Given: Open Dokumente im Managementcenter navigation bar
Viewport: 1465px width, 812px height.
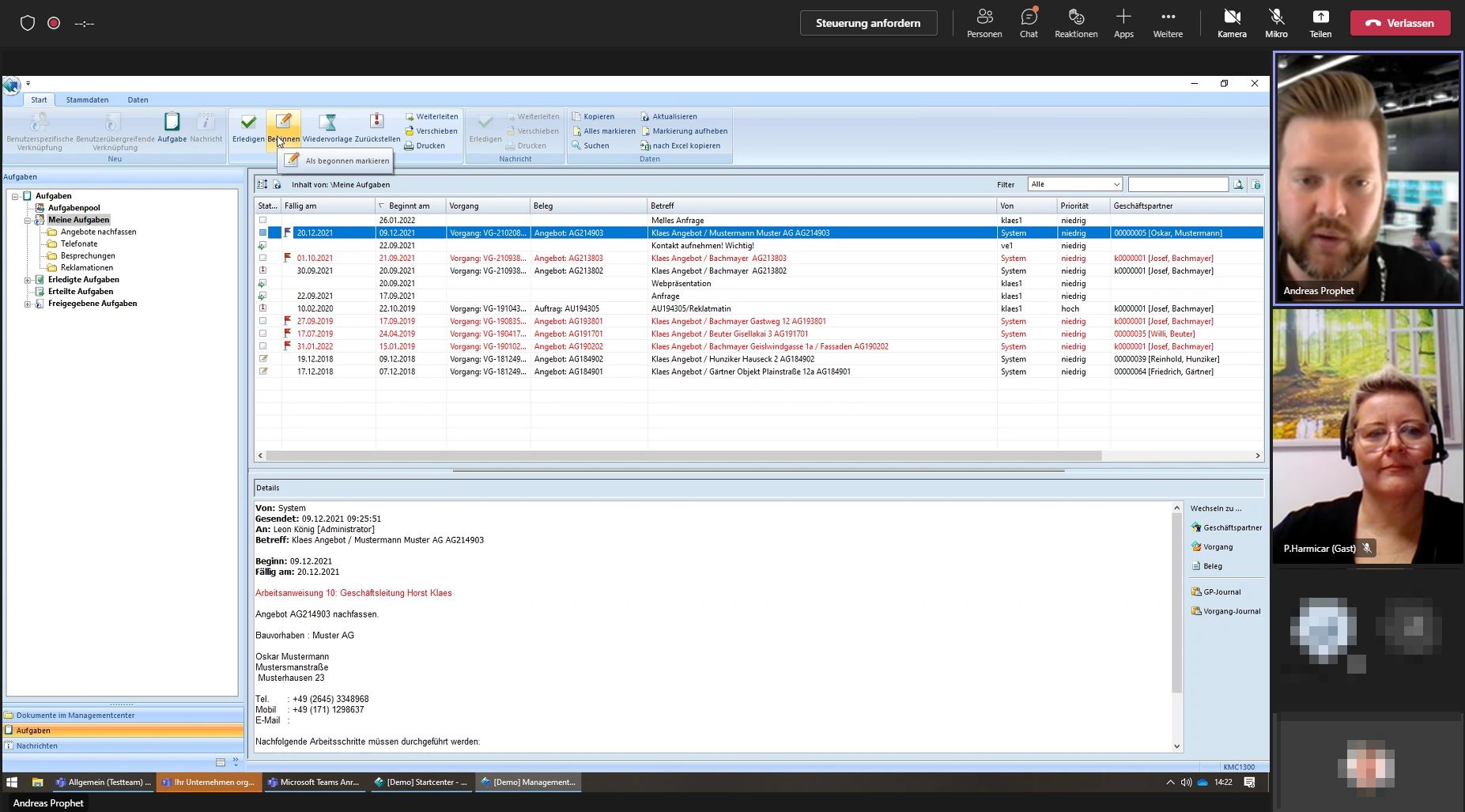Looking at the screenshot, I should click(123, 716).
